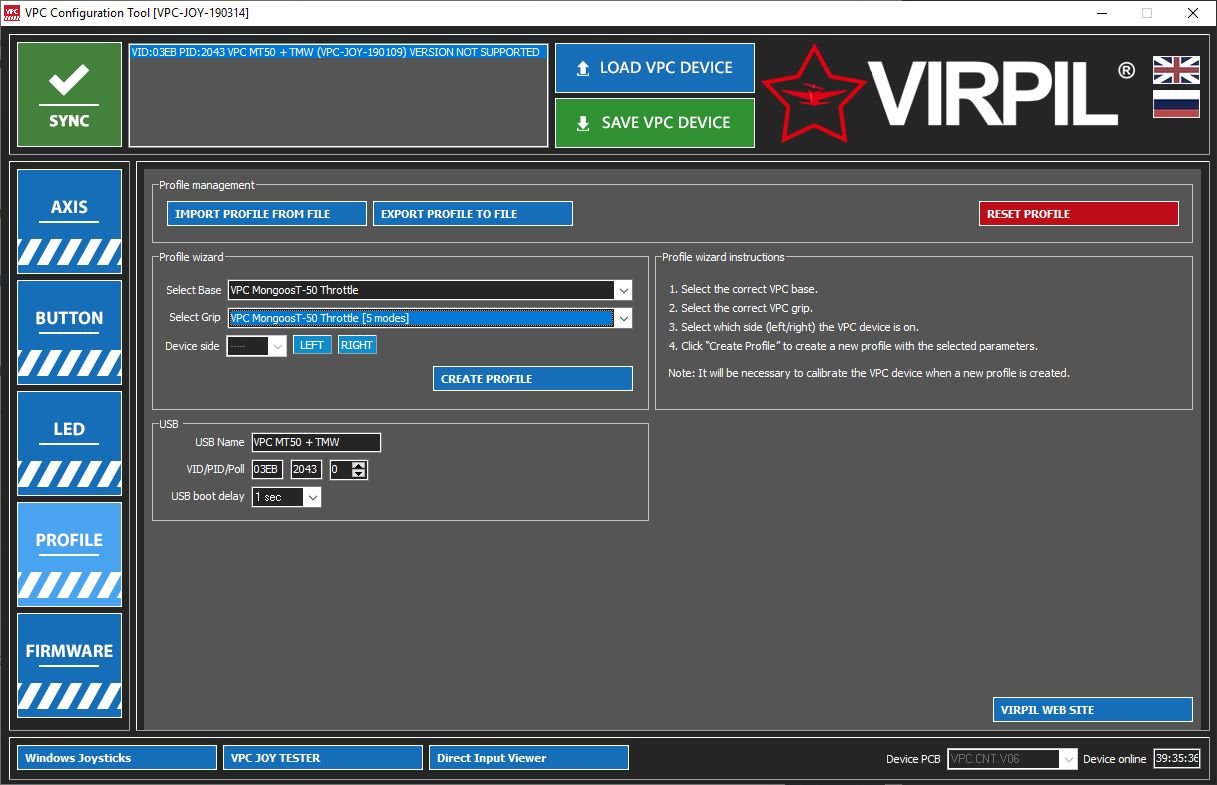Viewport: 1217px width, 785px height.
Task: Click the Device online timer 39:35:36
Action: pyautogui.click(x=1177, y=759)
